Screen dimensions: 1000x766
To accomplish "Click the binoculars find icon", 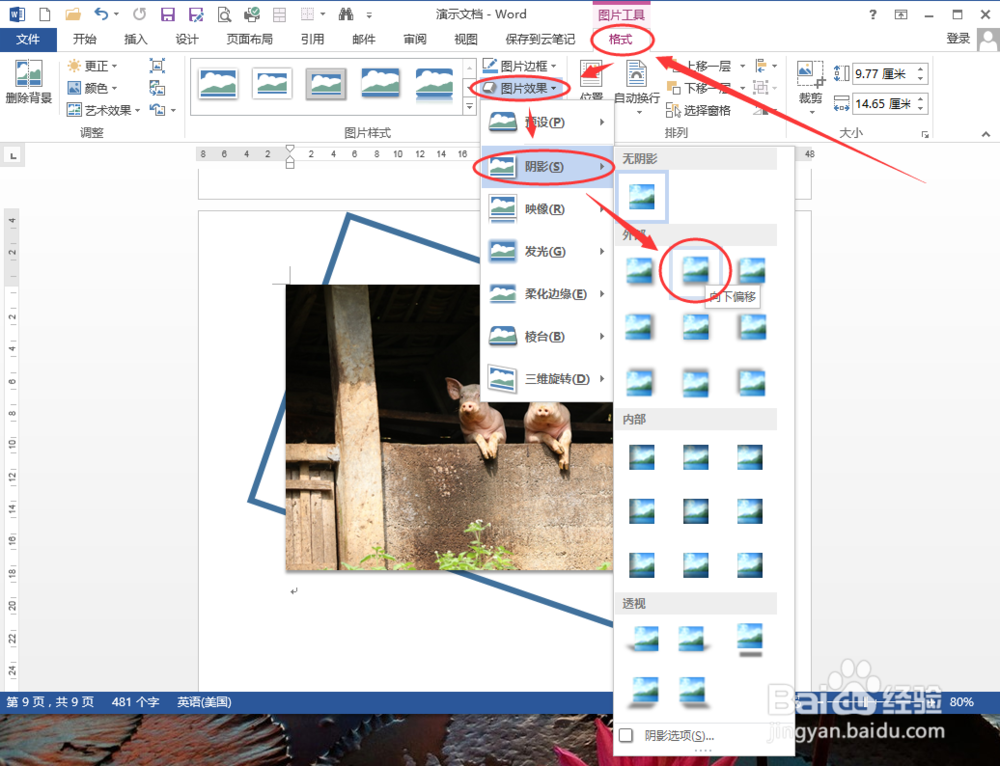I will click(346, 14).
